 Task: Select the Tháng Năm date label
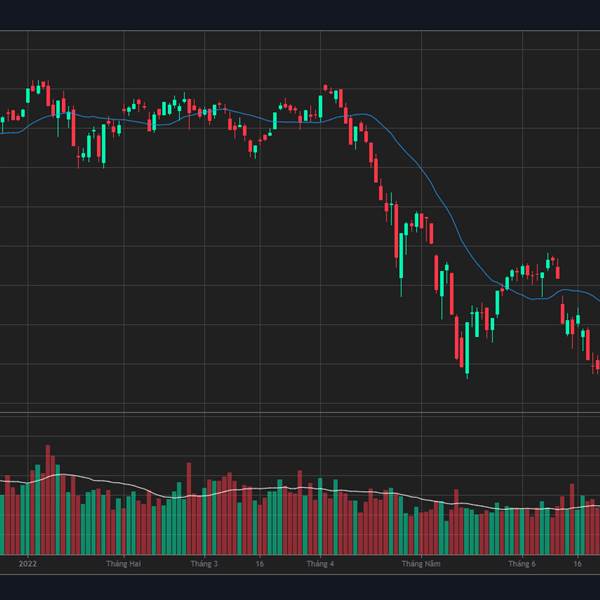(x=421, y=564)
